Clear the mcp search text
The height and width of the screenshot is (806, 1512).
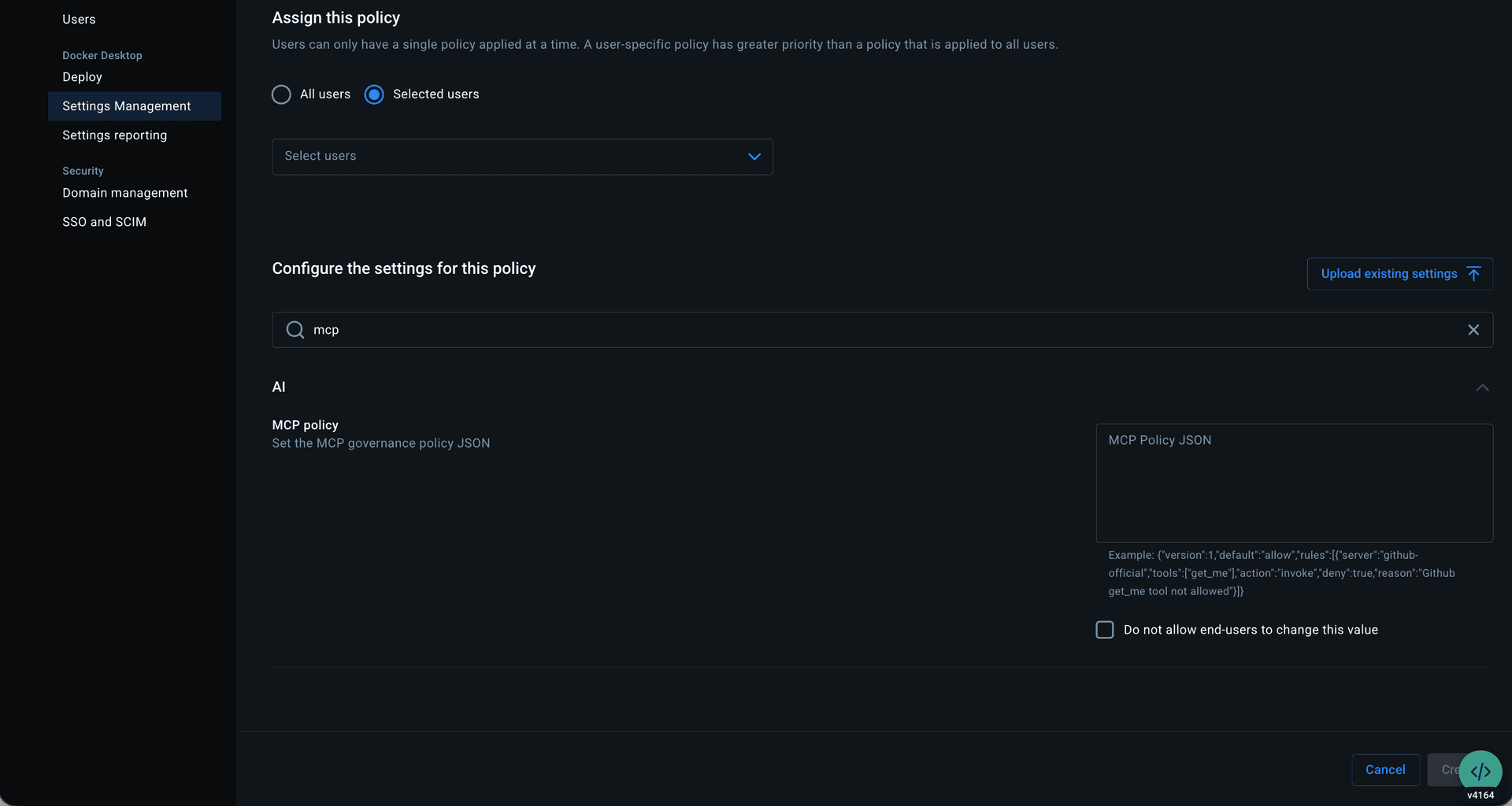[1473, 330]
